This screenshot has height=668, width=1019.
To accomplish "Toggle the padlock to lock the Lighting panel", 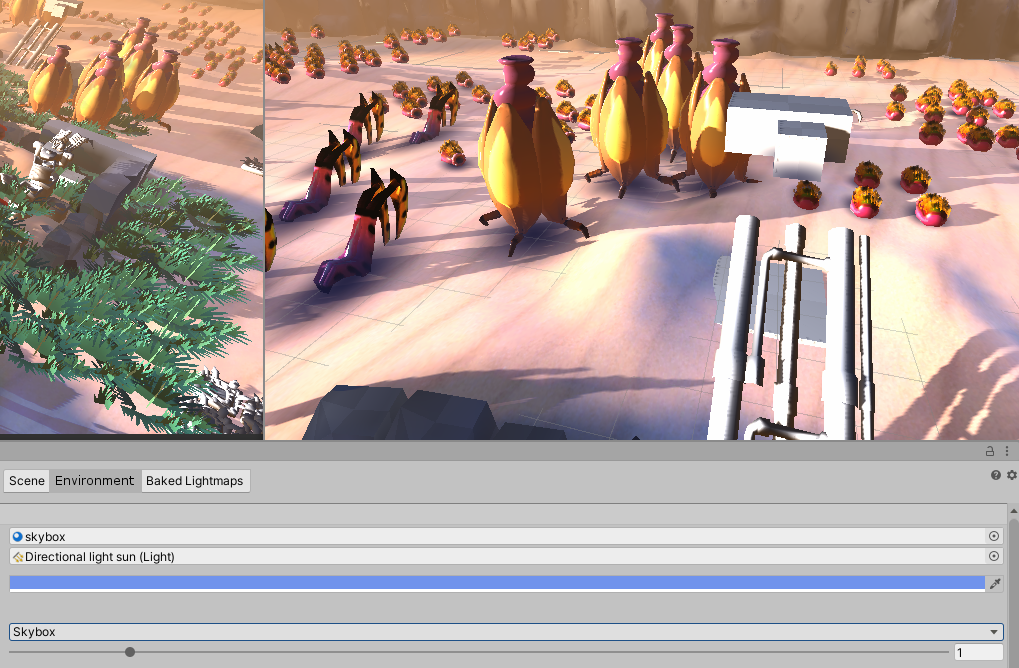I will tap(988, 451).
